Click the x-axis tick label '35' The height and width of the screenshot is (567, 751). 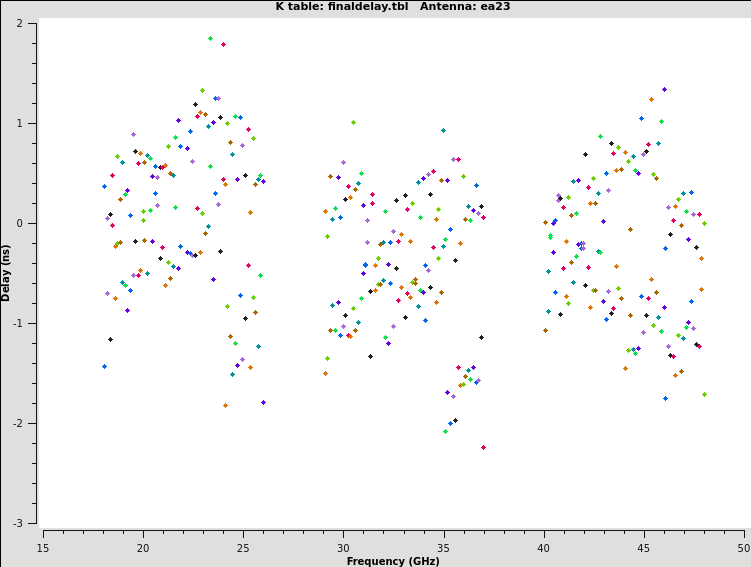click(443, 549)
